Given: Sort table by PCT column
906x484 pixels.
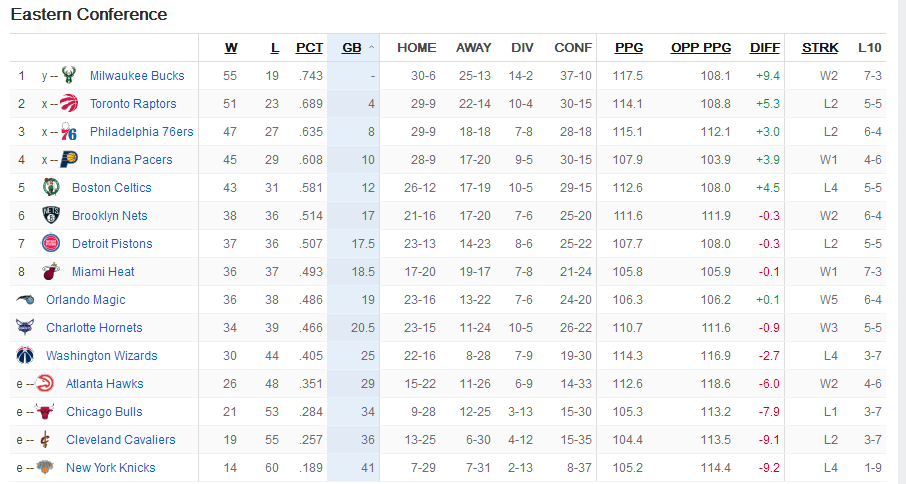Looking at the screenshot, I should pyautogui.click(x=309, y=48).
